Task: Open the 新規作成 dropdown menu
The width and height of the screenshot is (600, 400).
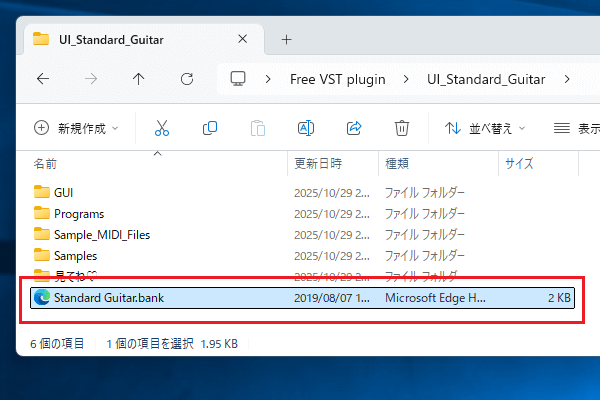Action: pyautogui.click(x=76, y=128)
